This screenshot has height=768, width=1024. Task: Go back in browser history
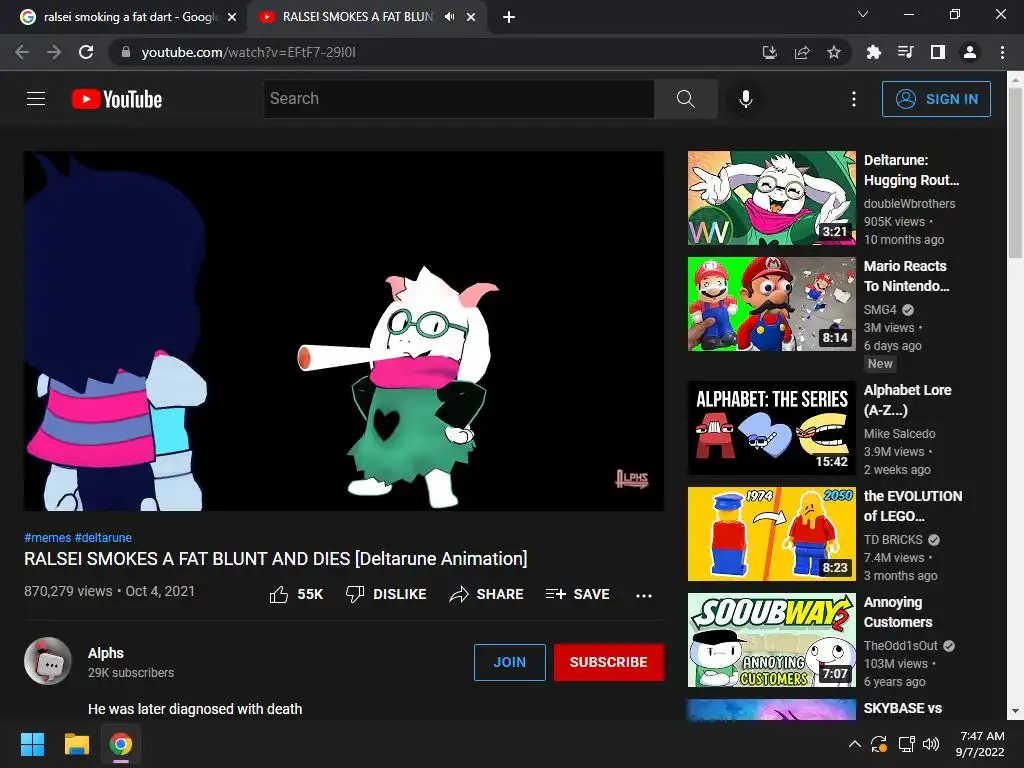(x=22, y=52)
